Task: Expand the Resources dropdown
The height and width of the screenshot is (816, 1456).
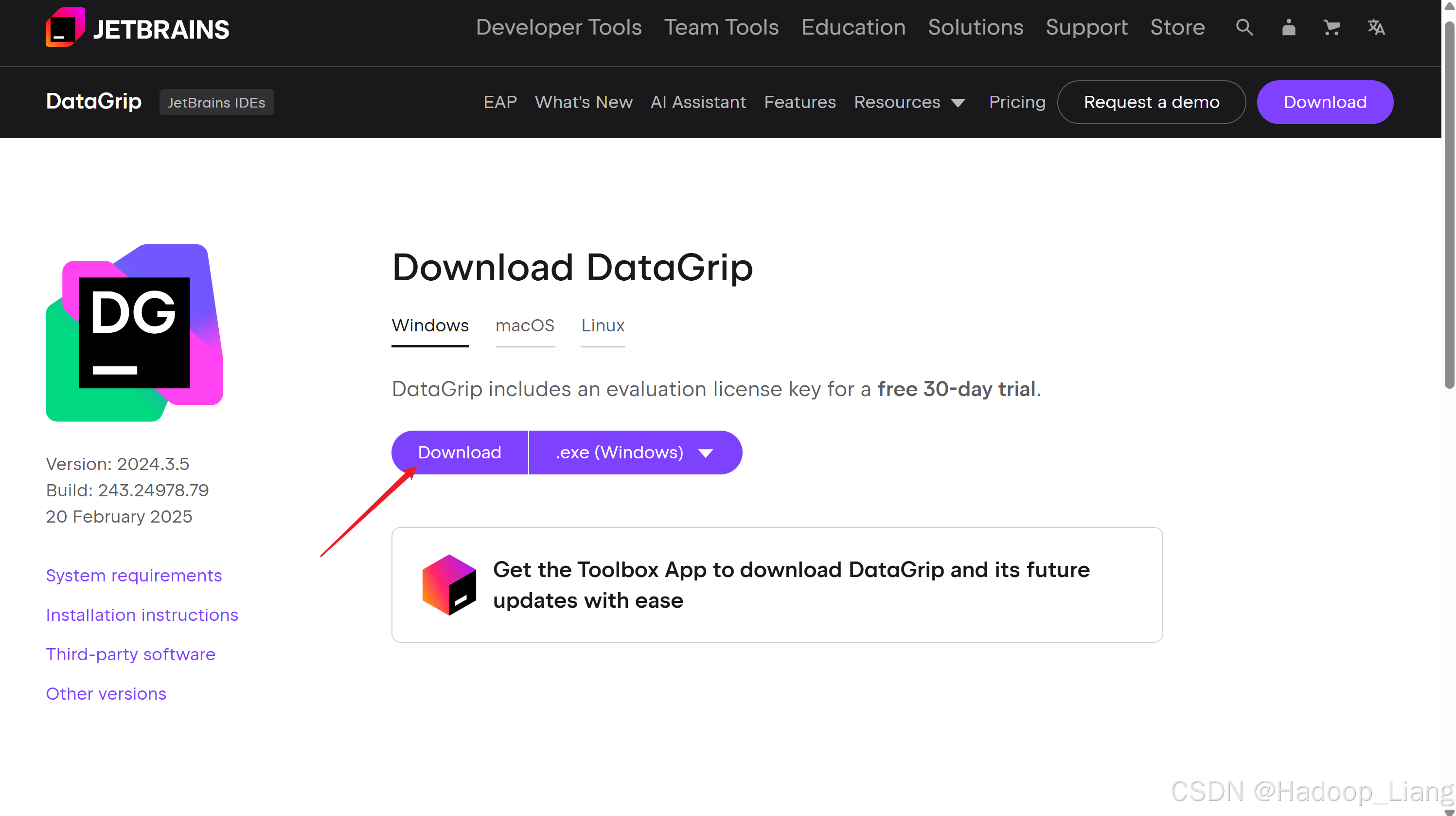Action: tap(910, 102)
